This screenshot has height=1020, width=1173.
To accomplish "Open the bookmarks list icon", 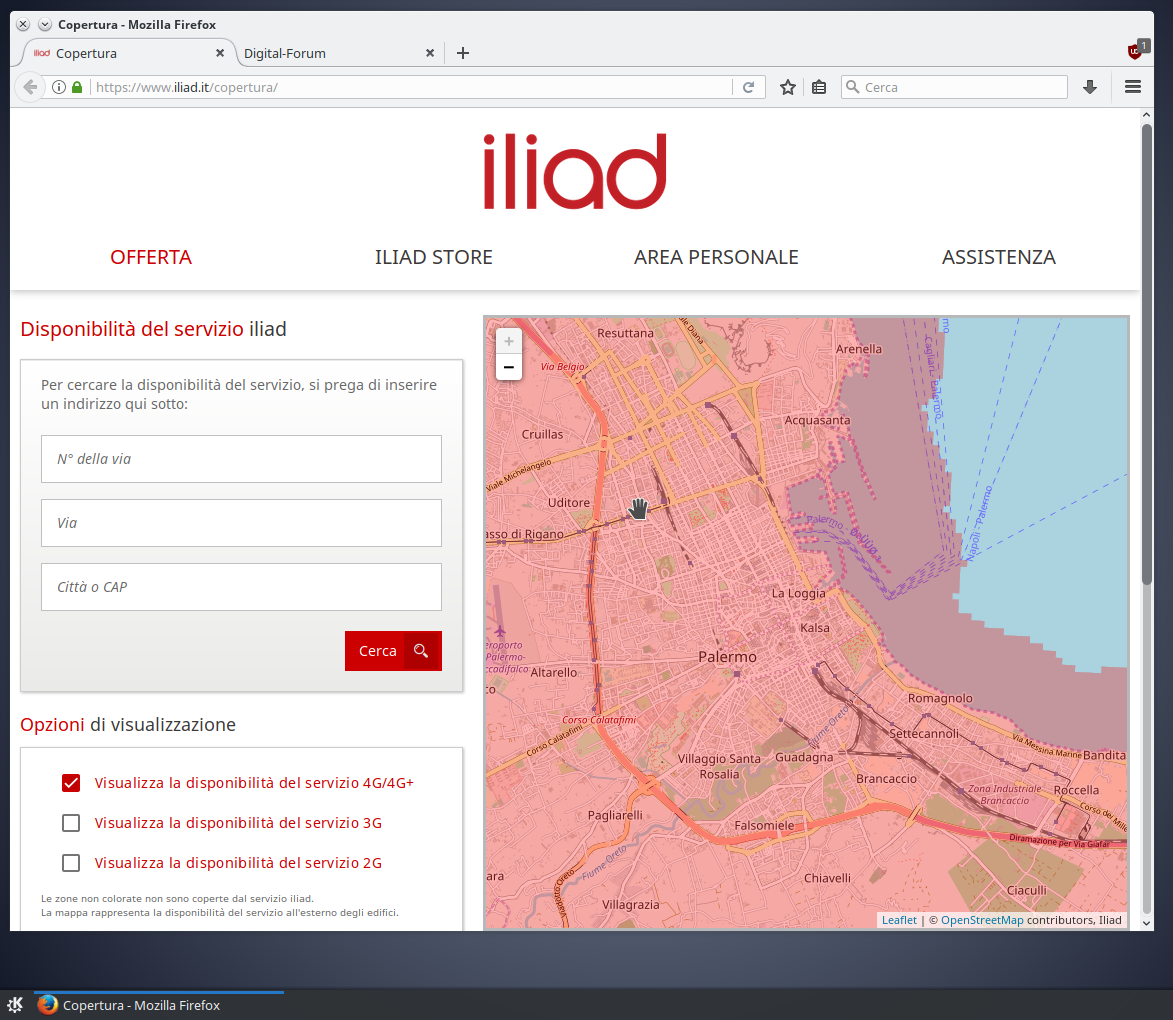I will click(x=819, y=87).
